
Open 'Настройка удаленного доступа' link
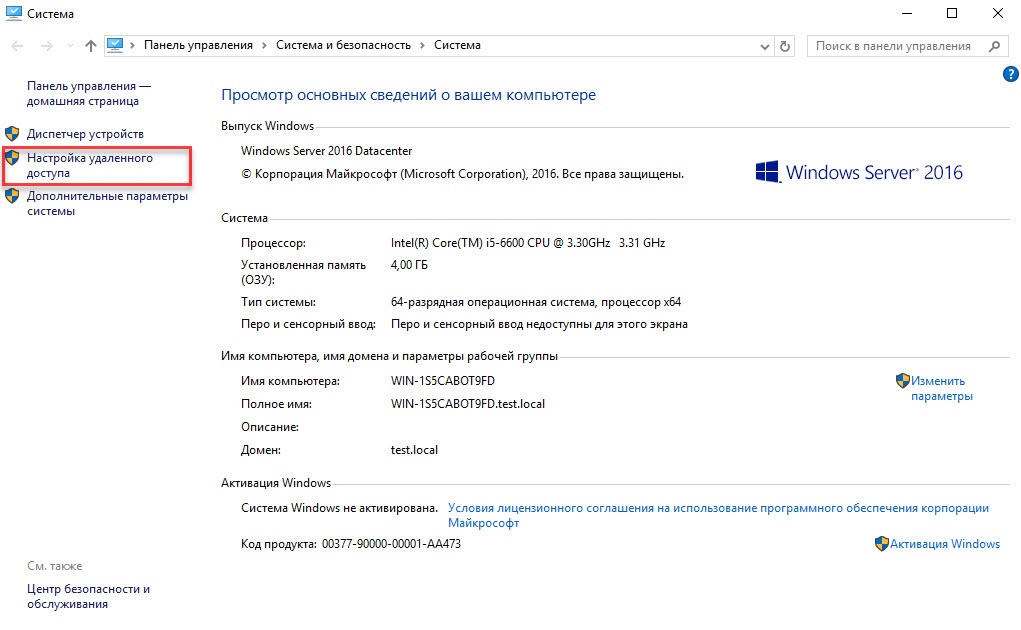(90, 165)
